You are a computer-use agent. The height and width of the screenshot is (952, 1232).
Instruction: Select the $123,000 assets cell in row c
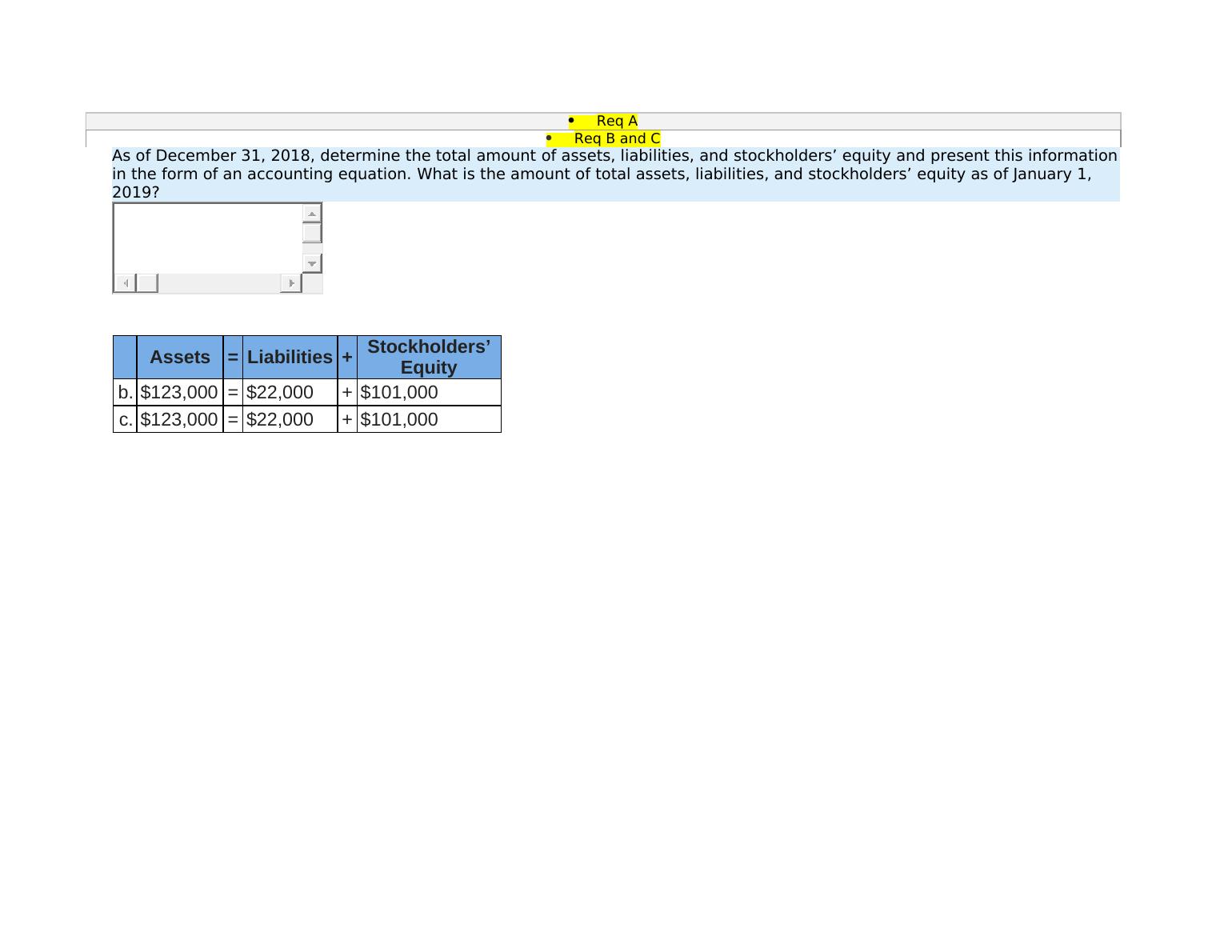(179, 420)
